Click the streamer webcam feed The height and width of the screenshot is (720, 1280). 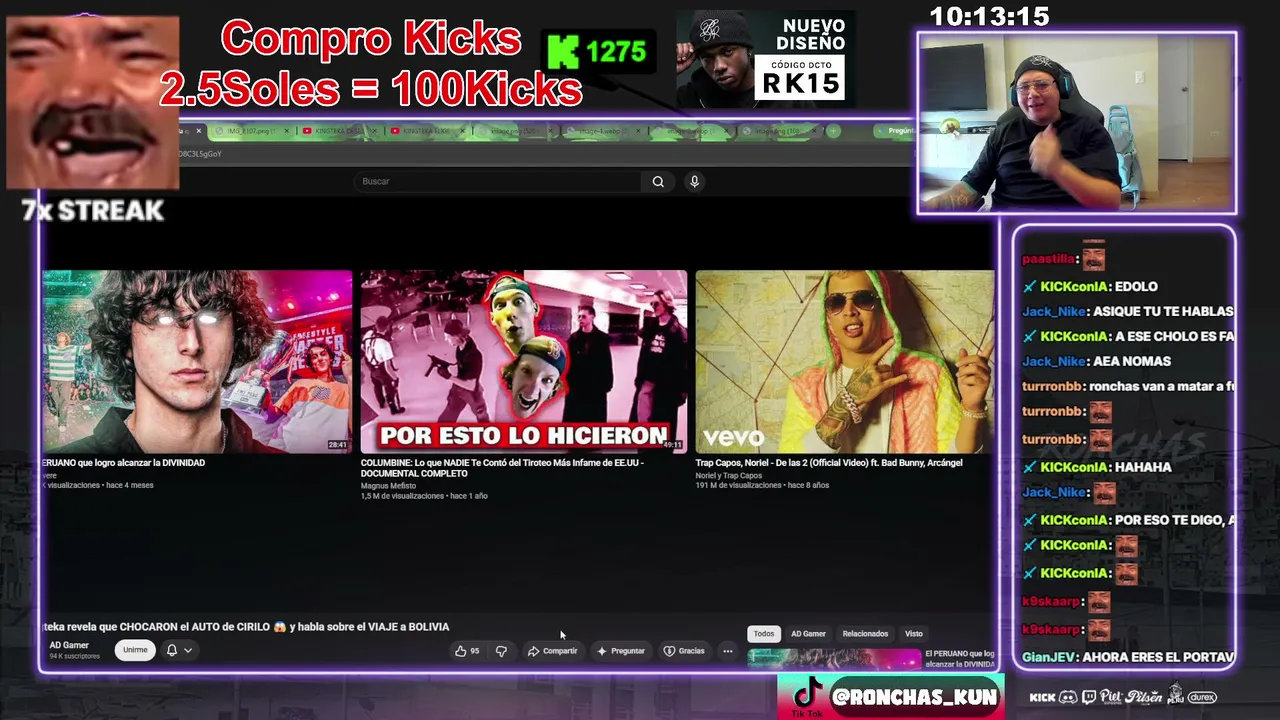click(1077, 123)
